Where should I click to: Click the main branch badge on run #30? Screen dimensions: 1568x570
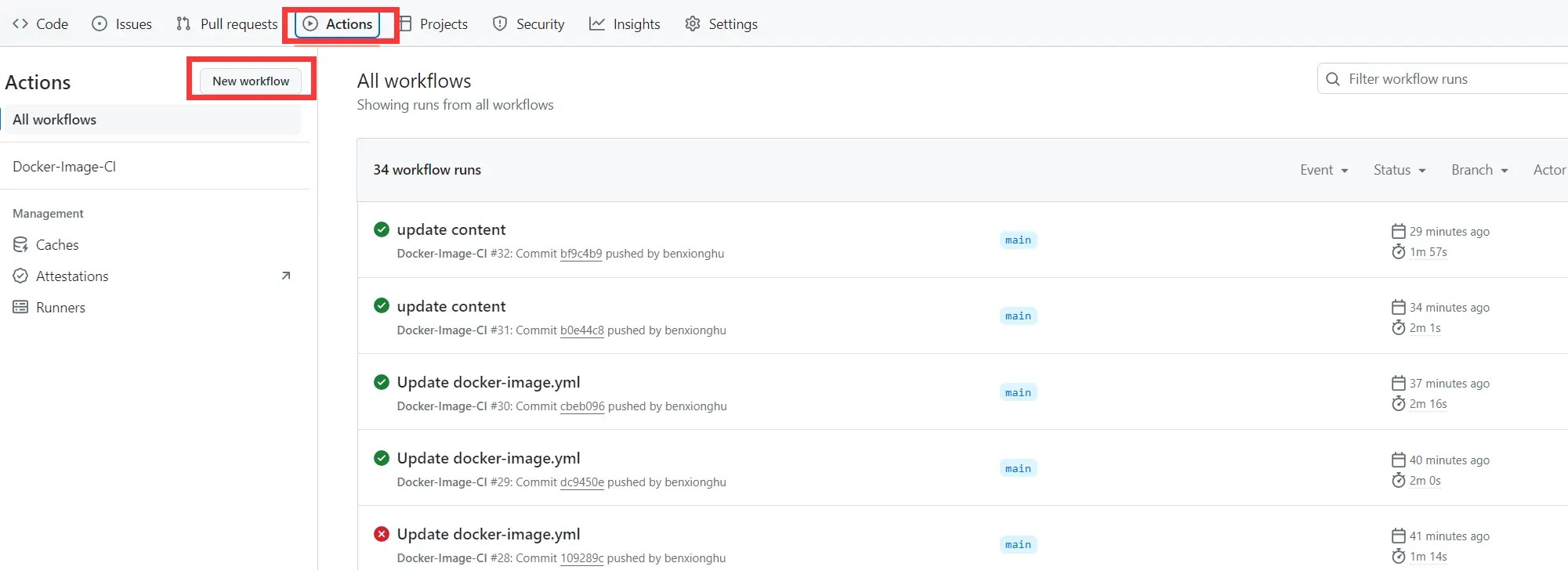coord(1018,392)
